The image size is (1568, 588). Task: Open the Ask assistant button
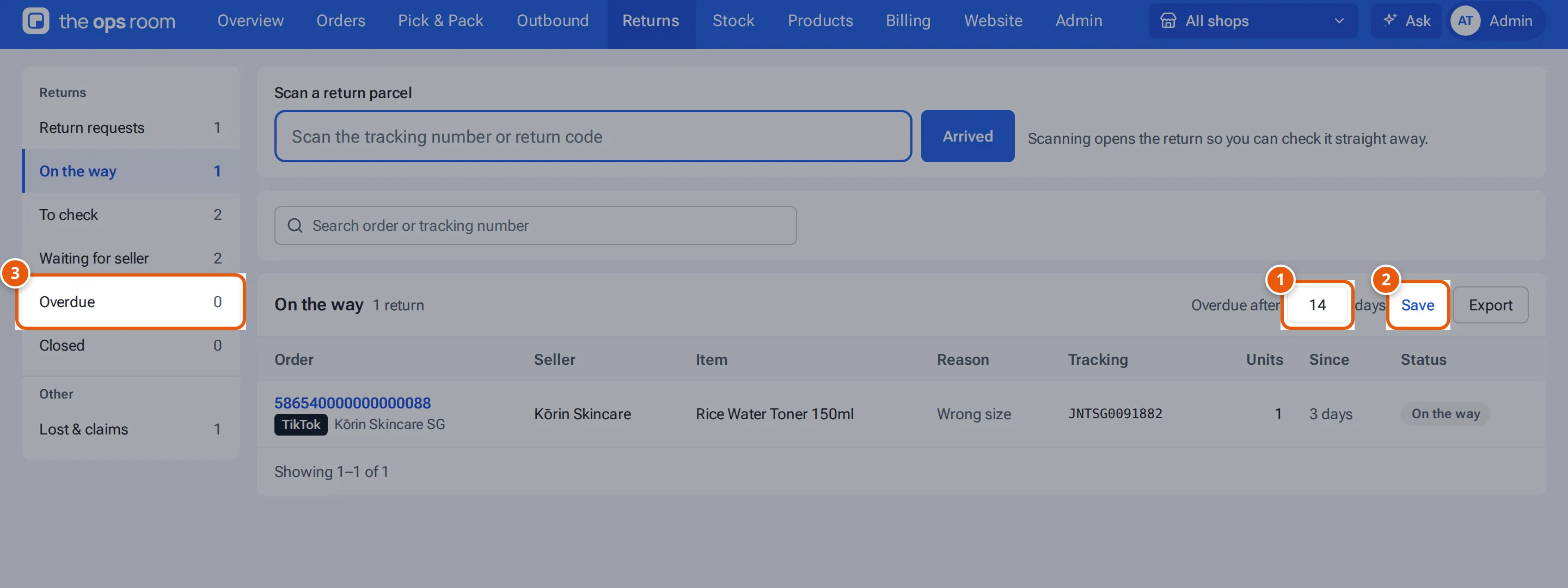pos(1405,21)
